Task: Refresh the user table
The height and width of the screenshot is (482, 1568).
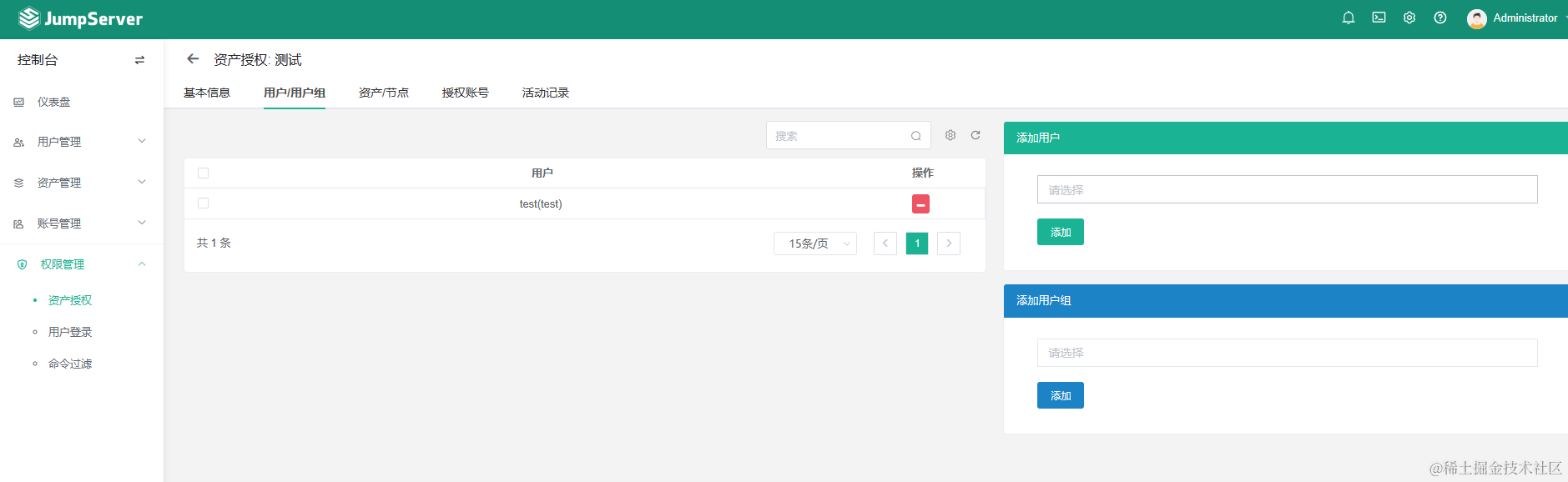Action: point(976,135)
